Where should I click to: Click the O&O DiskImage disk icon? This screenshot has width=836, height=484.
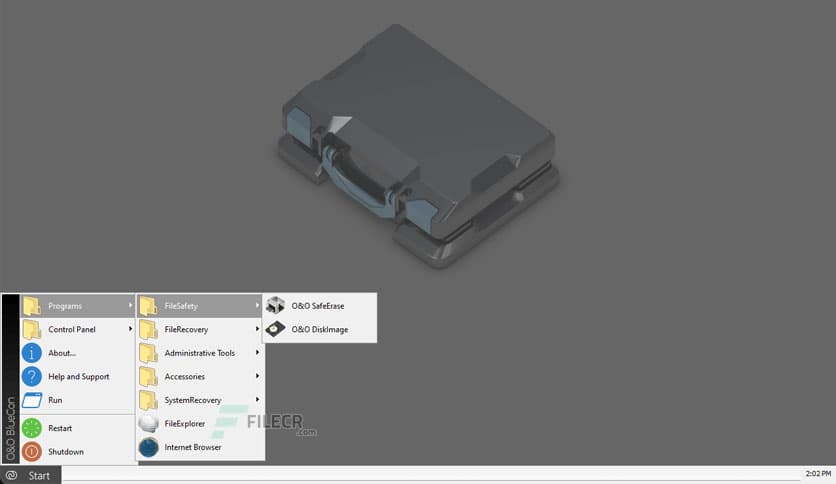pos(275,329)
